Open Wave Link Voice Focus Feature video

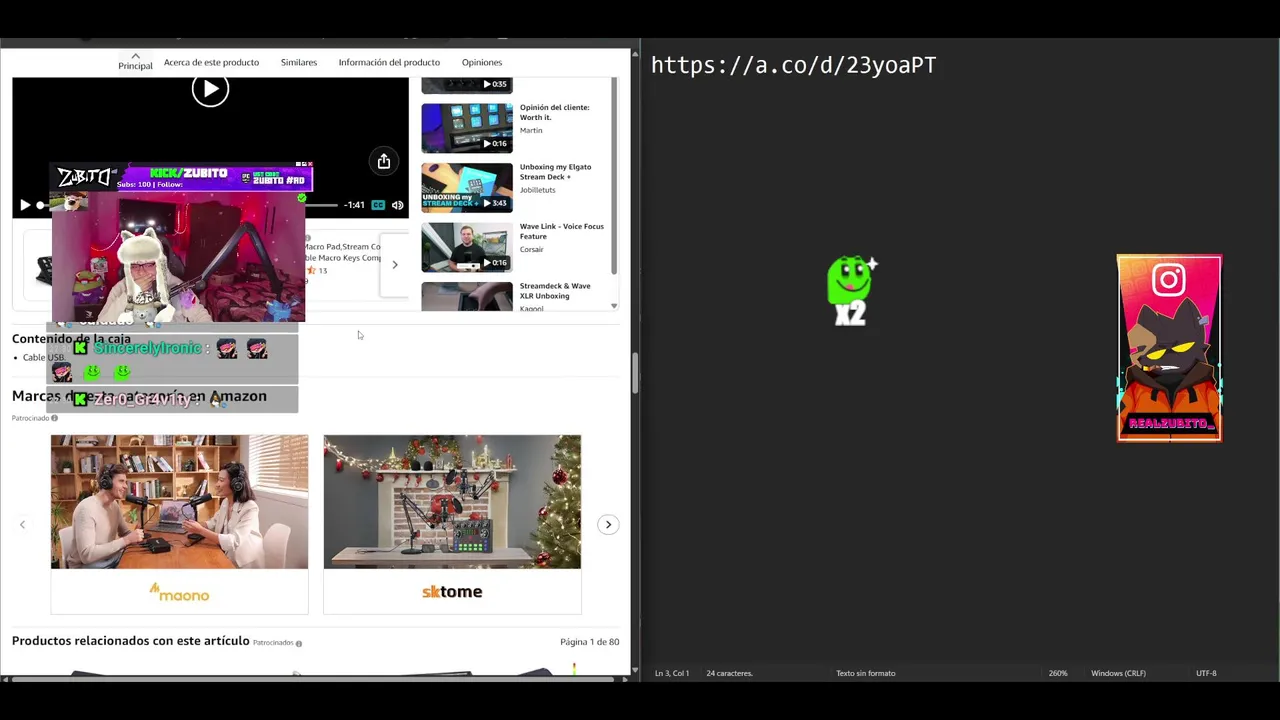pyautogui.click(x=467, y=247)
